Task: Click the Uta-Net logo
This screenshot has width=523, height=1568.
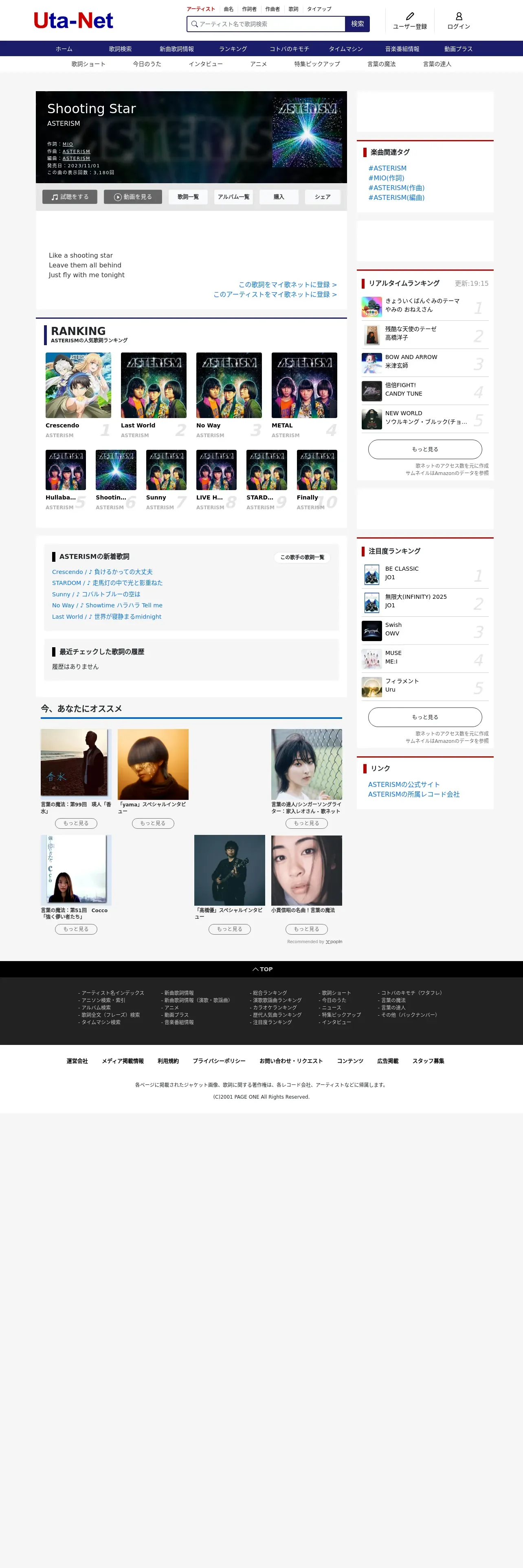Action: [73, 21]
